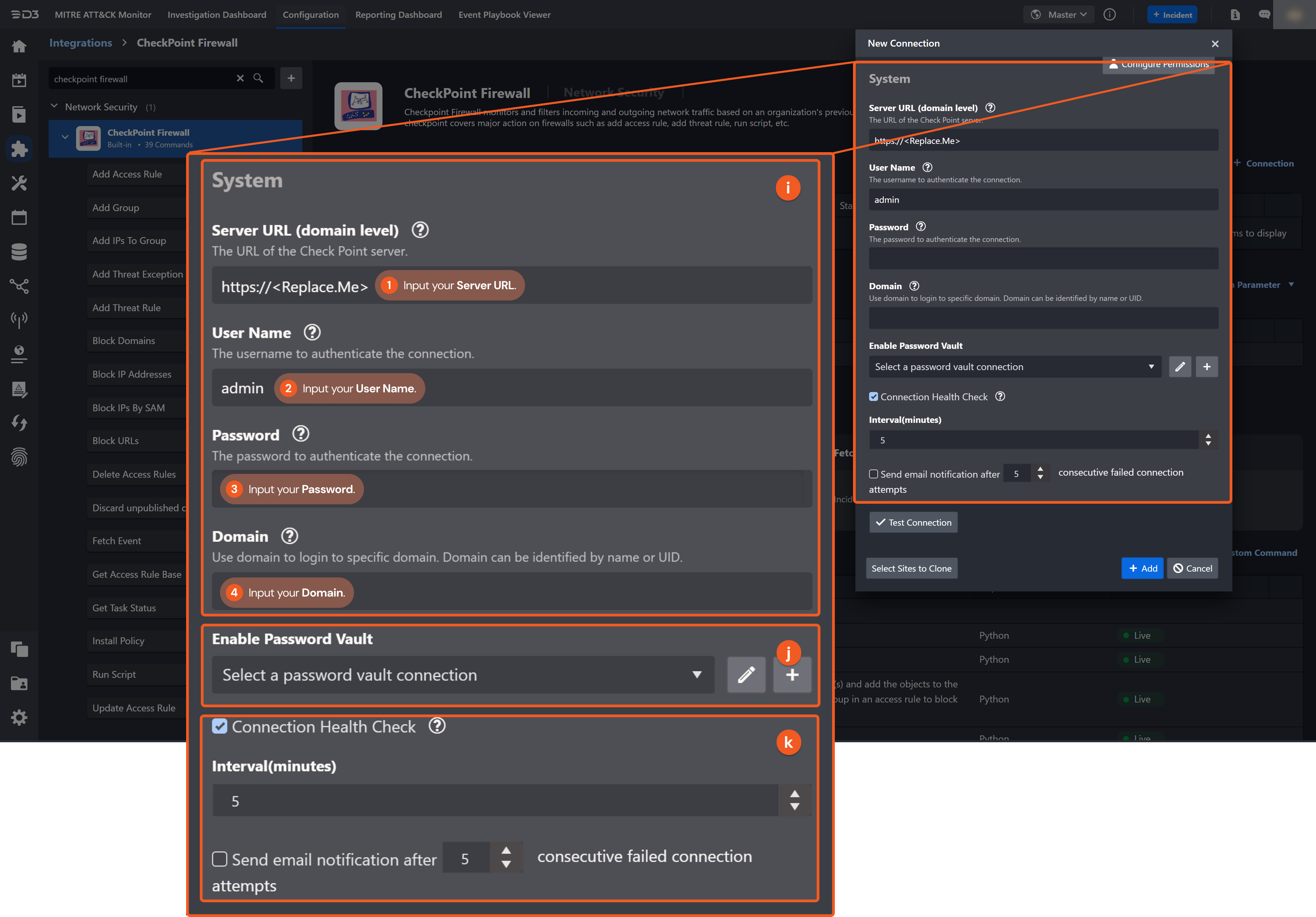
Task: Check Send email notification in New Connection panel
Action: (x=874, y=474)
